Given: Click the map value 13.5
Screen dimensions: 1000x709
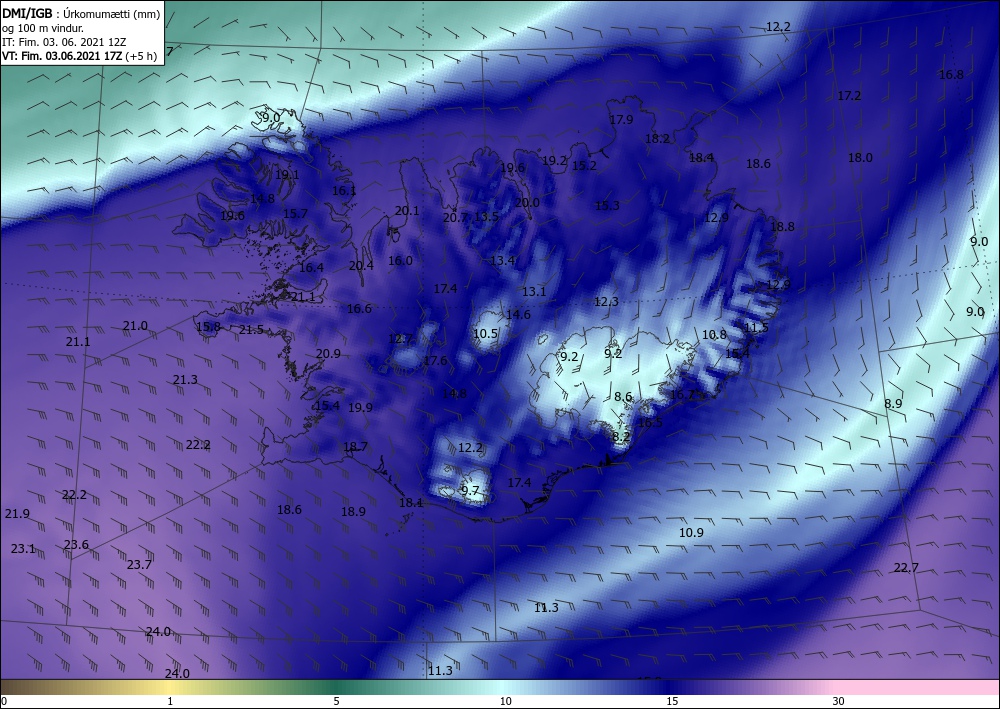Looking at the screenshot, I should click(x=486, y=216).
